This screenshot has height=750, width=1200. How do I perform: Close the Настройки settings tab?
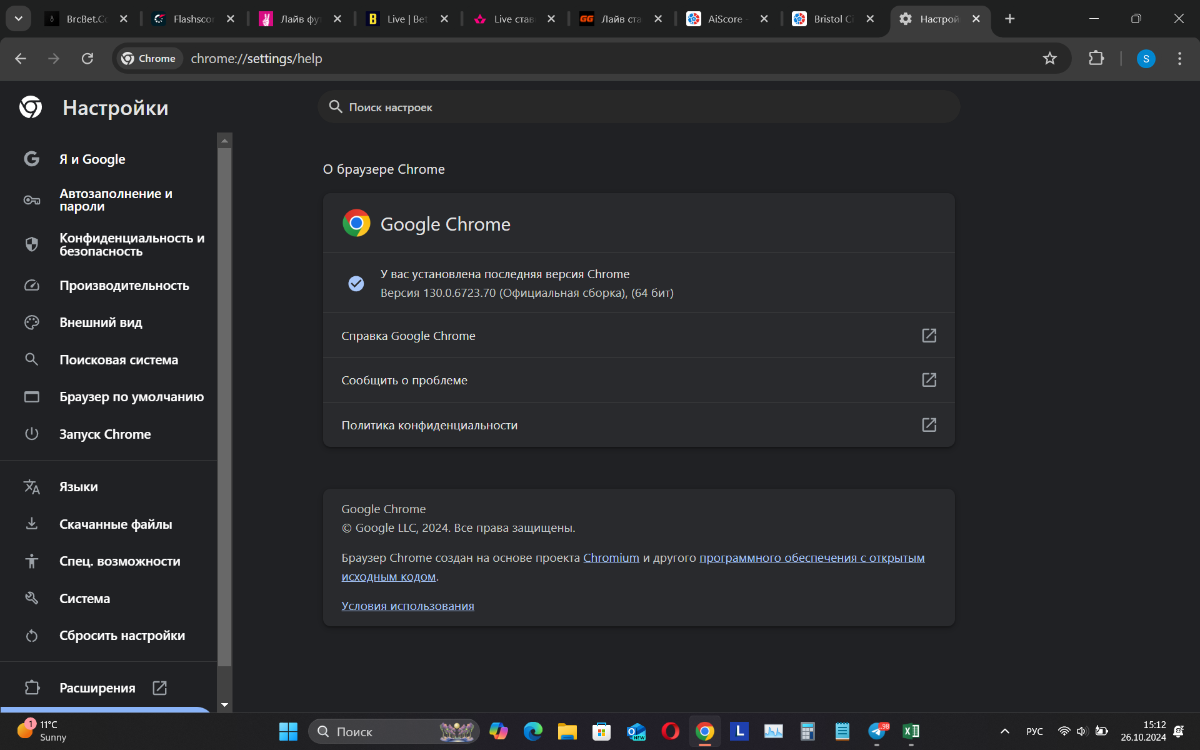click(978, 19)
